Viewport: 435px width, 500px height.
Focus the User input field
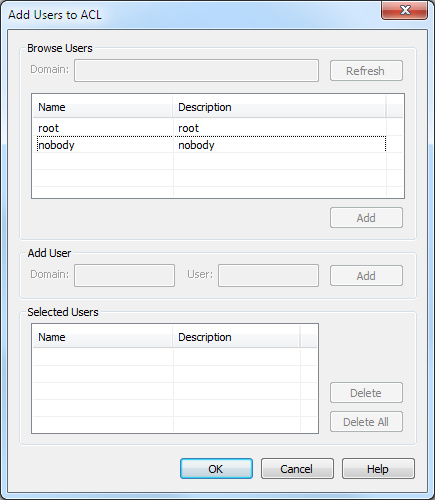pyautogui.click(x=268, y=275)
